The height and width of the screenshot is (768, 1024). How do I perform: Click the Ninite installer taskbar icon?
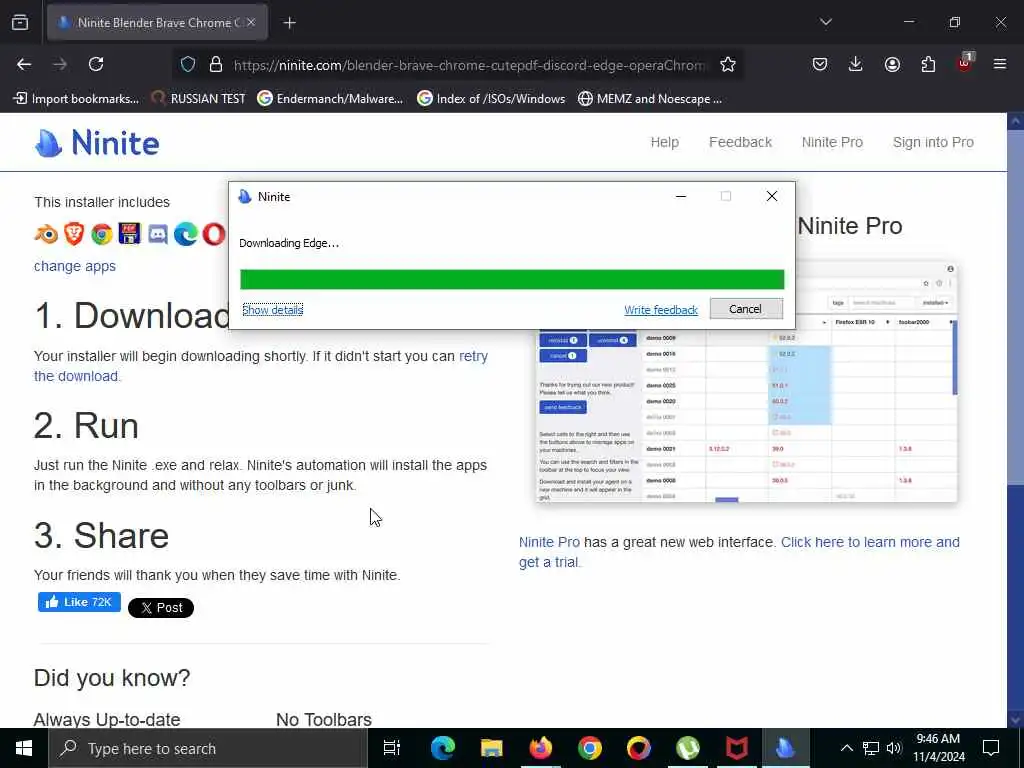[785, 748]
